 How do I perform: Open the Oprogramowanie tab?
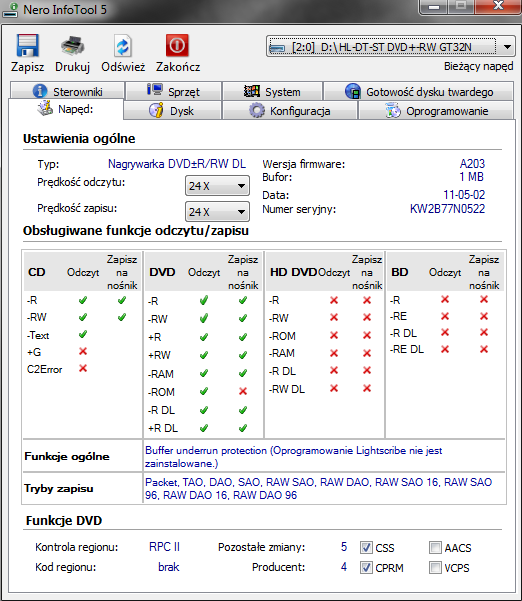coord(436,110)
